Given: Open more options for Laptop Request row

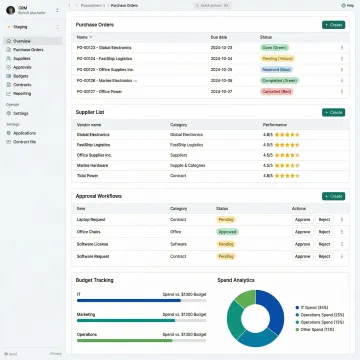Looking at the screenshot, I should click(342, 220).
